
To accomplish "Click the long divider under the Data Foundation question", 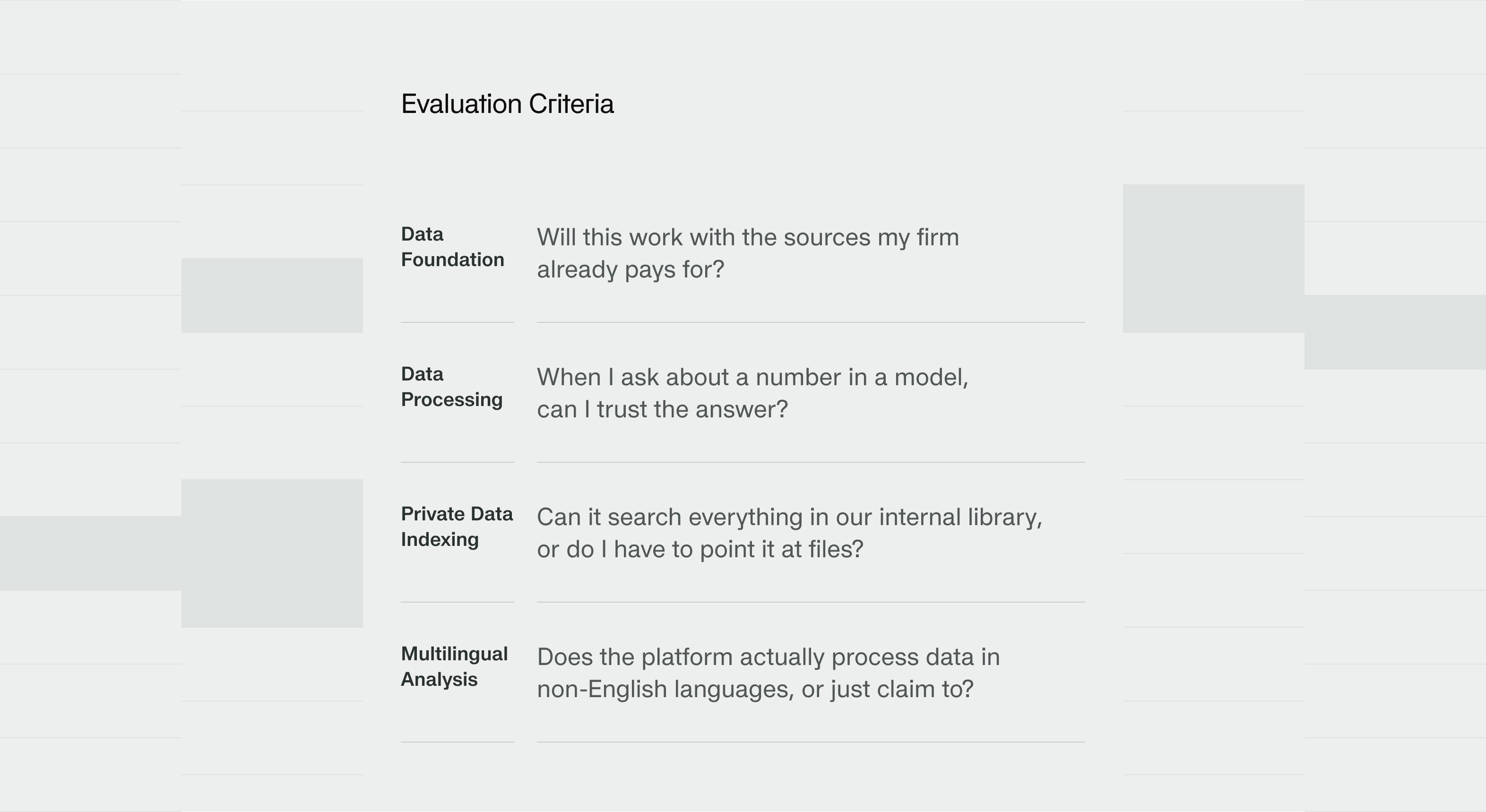I will pos(811,322).
